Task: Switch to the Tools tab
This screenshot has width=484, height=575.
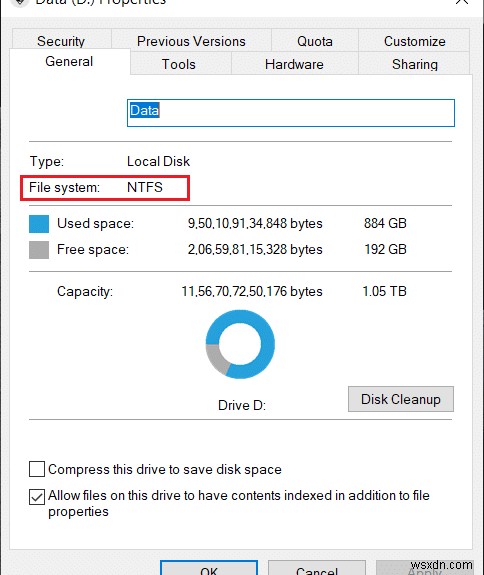Action: tap(179, 64)
